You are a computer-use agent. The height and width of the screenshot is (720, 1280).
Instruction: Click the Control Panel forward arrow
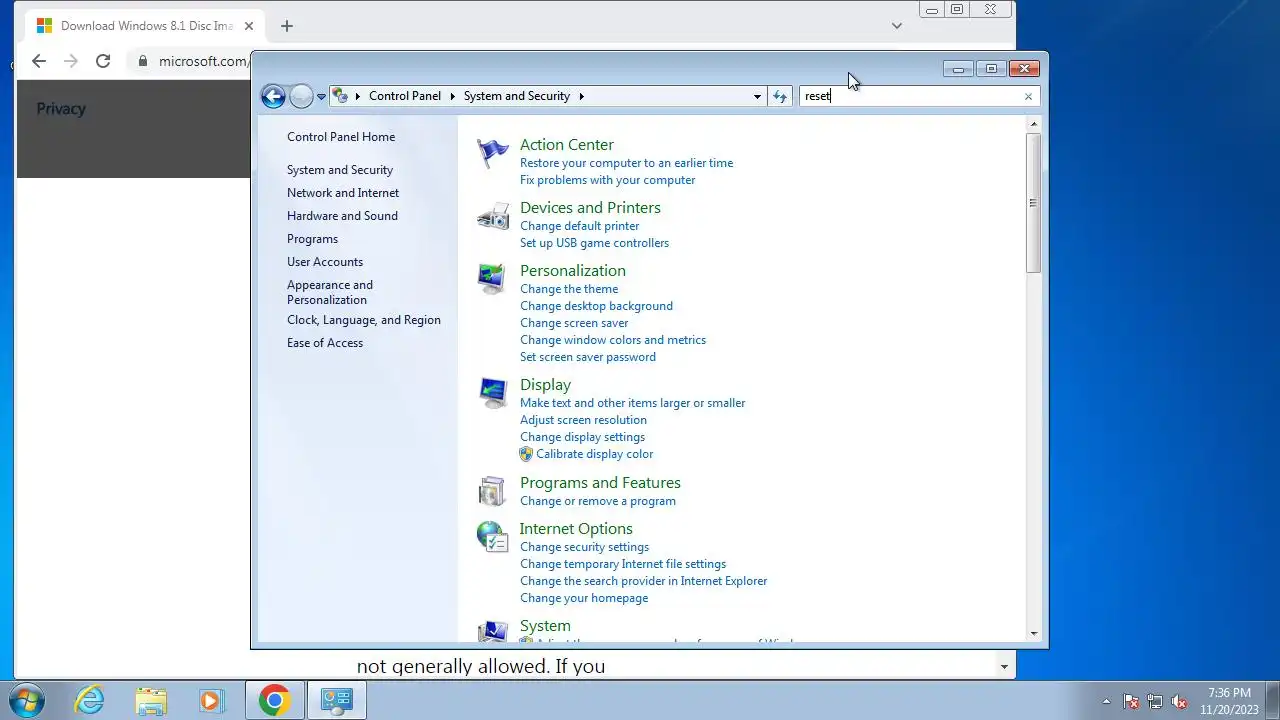pyautogui.click(x=301, y=96)
